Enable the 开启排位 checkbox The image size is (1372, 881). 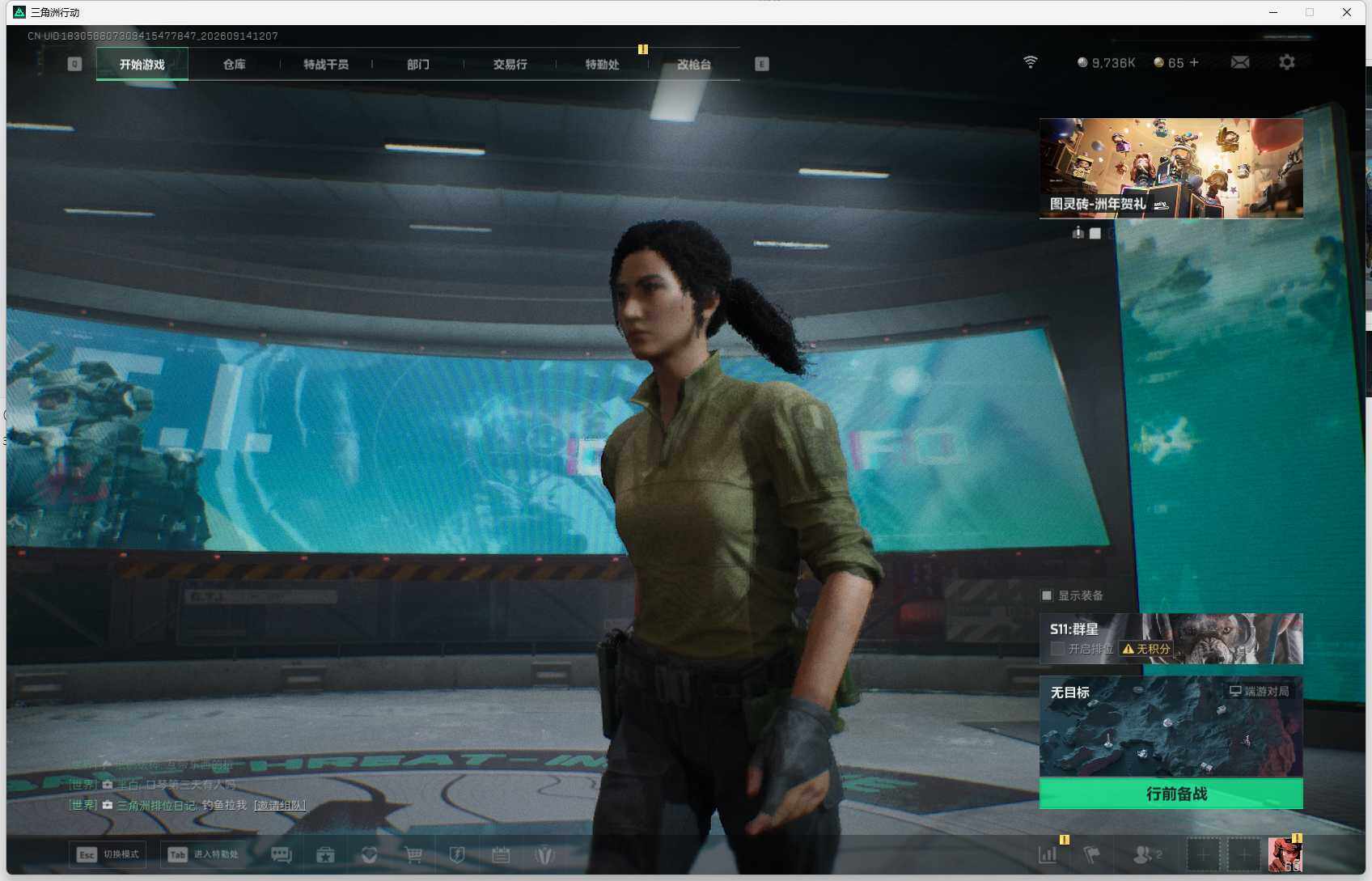click(1057, 649)
